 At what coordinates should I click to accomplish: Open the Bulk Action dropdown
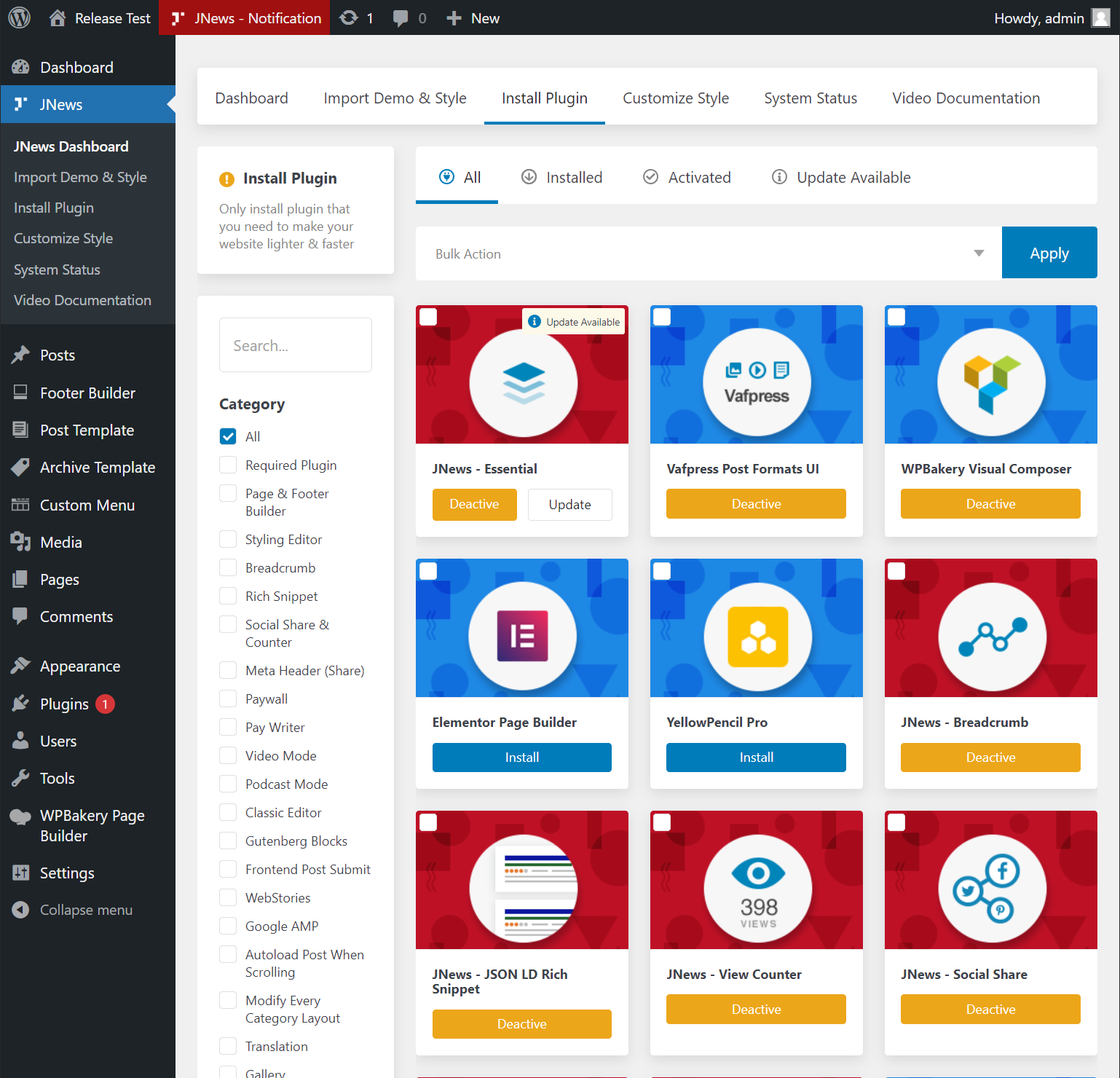708,253
